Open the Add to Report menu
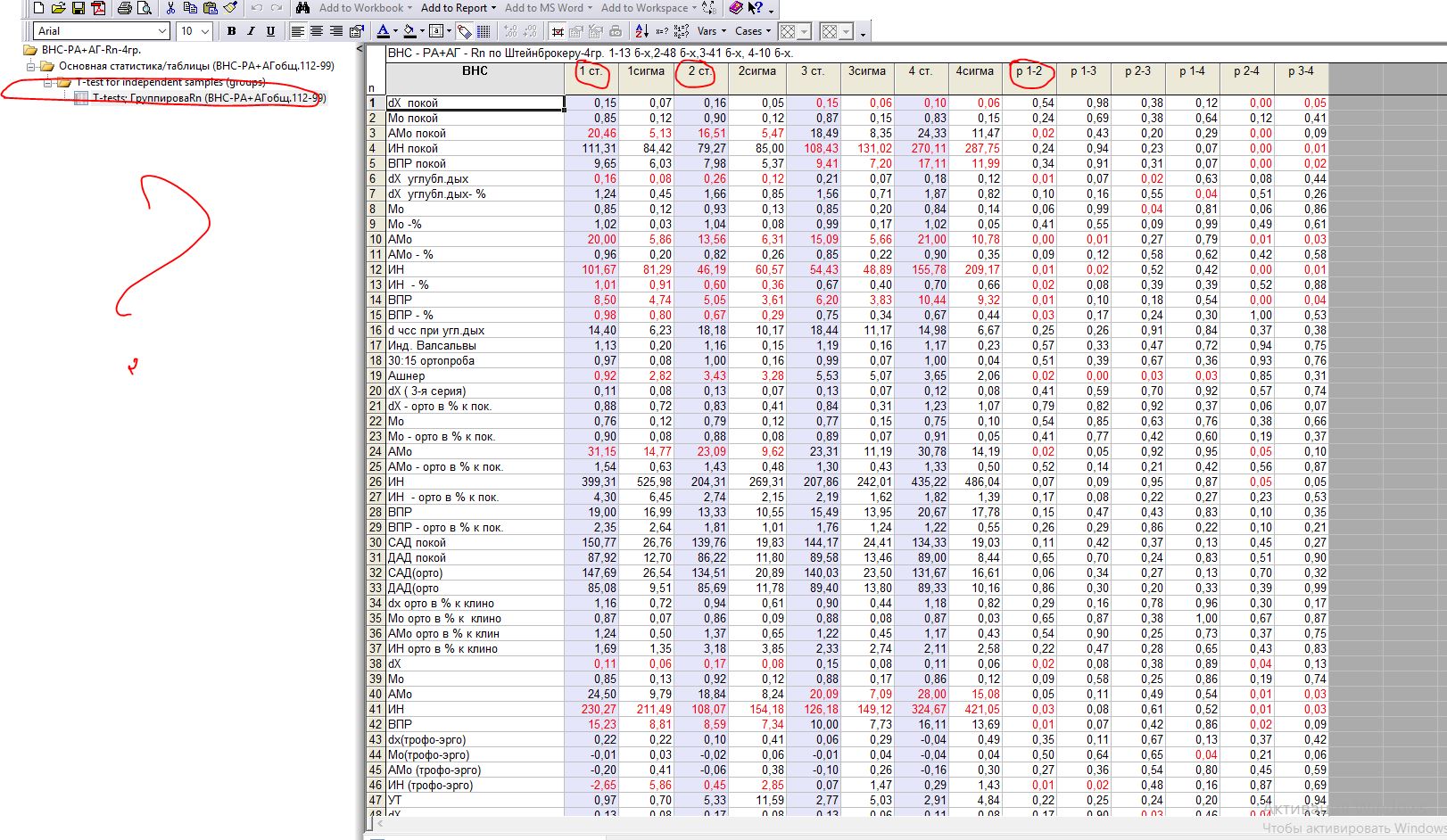 [x=459, y=8]
